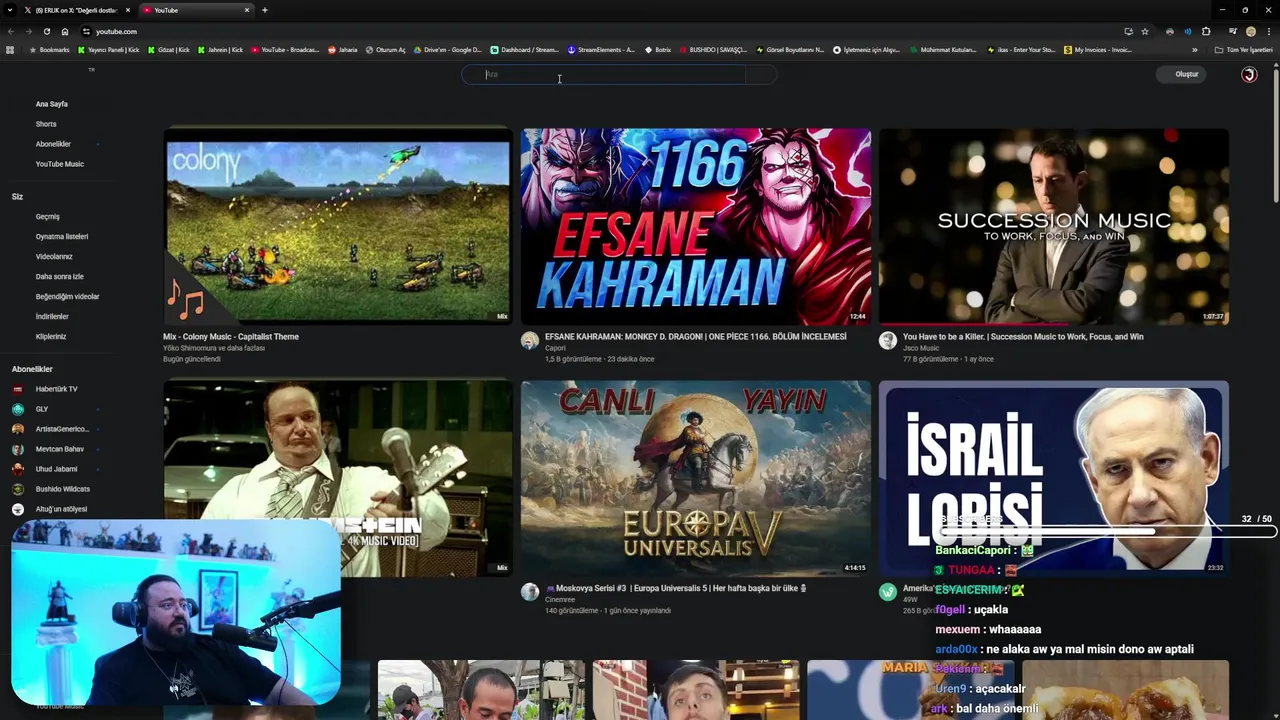Click the browser home icon

click(64, 31)
